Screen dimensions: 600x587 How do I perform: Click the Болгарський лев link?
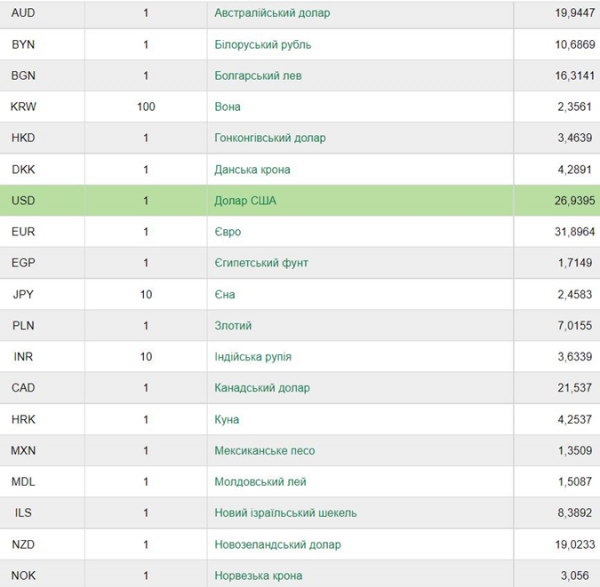[258, 76]
